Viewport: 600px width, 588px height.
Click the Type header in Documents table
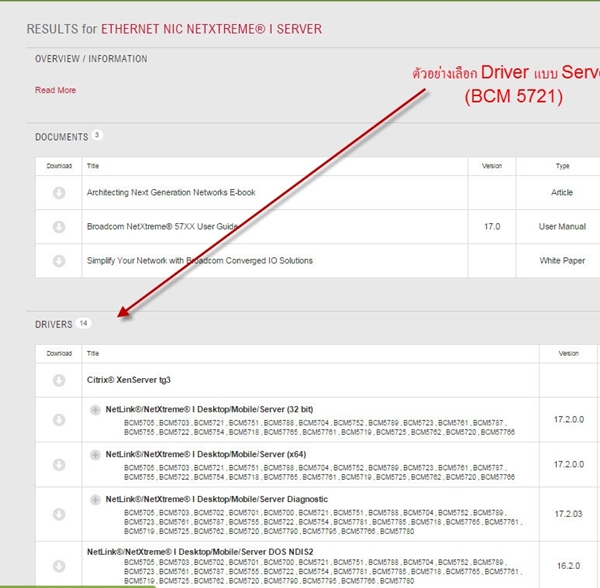(x=562, y=166)
